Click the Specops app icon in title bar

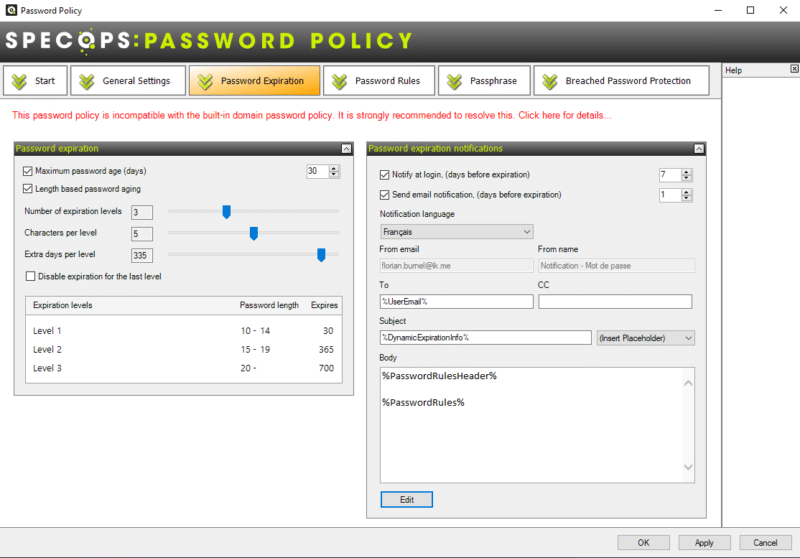(11, 10)
